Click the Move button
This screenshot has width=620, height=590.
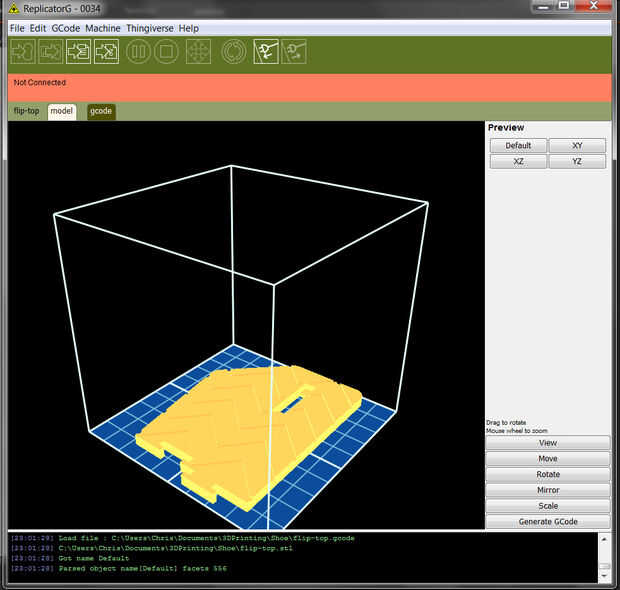tap(548, 459)
